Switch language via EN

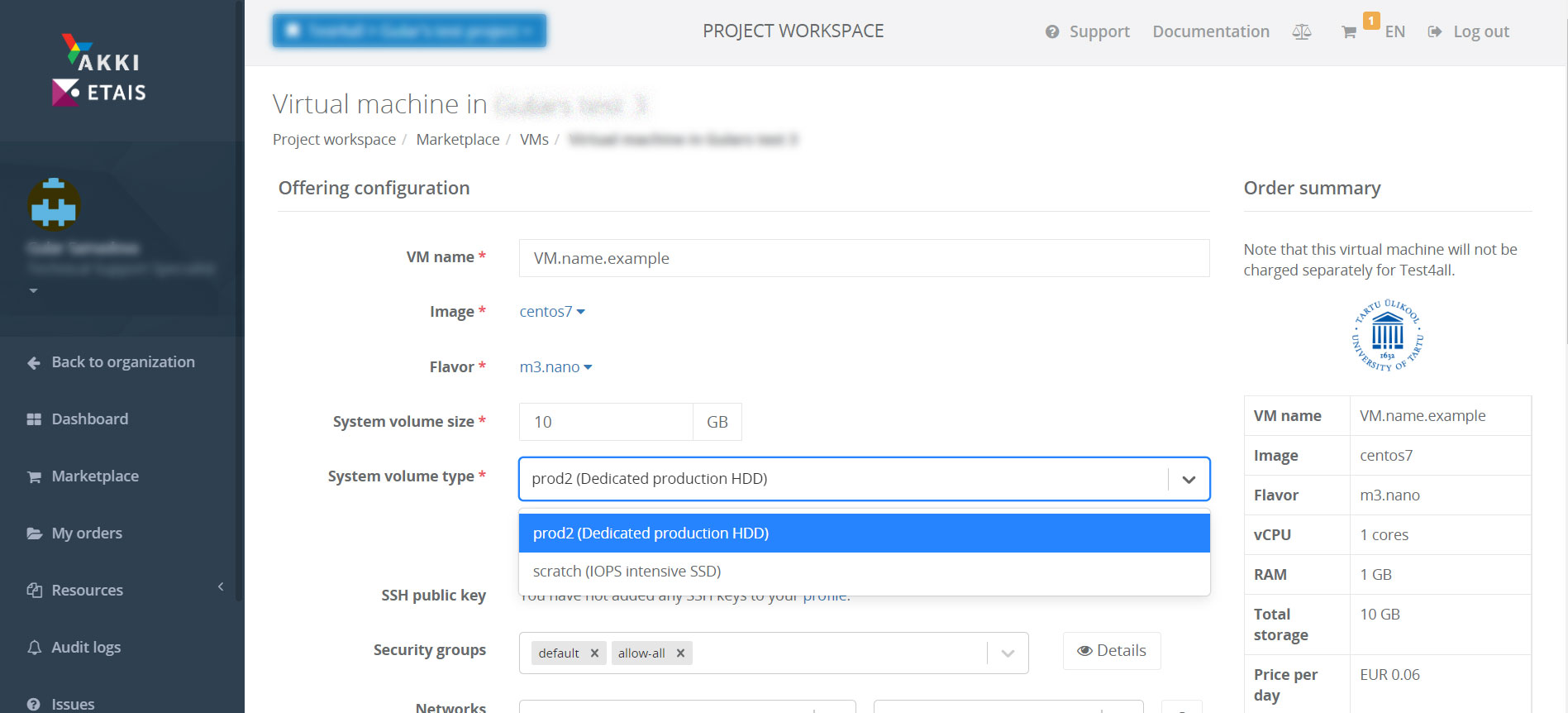coord(1395,31)
